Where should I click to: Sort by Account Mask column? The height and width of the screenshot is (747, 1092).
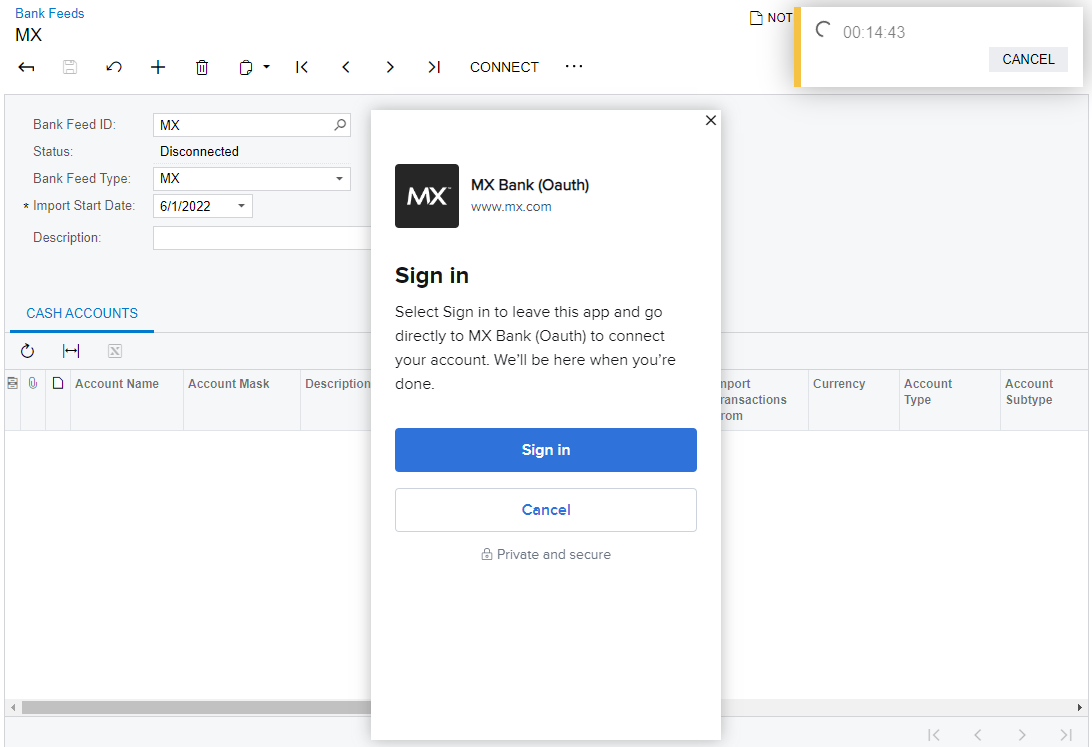(228, 384)
